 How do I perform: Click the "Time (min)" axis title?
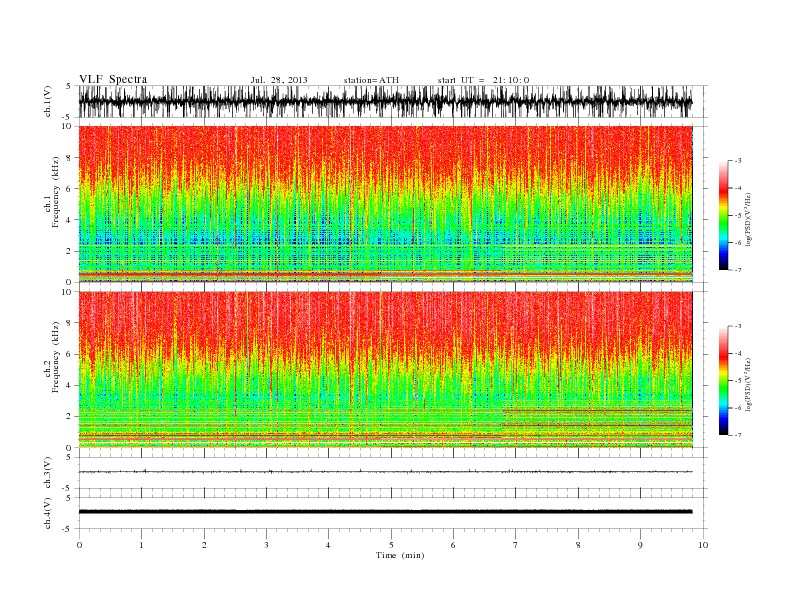click(400, 555)
